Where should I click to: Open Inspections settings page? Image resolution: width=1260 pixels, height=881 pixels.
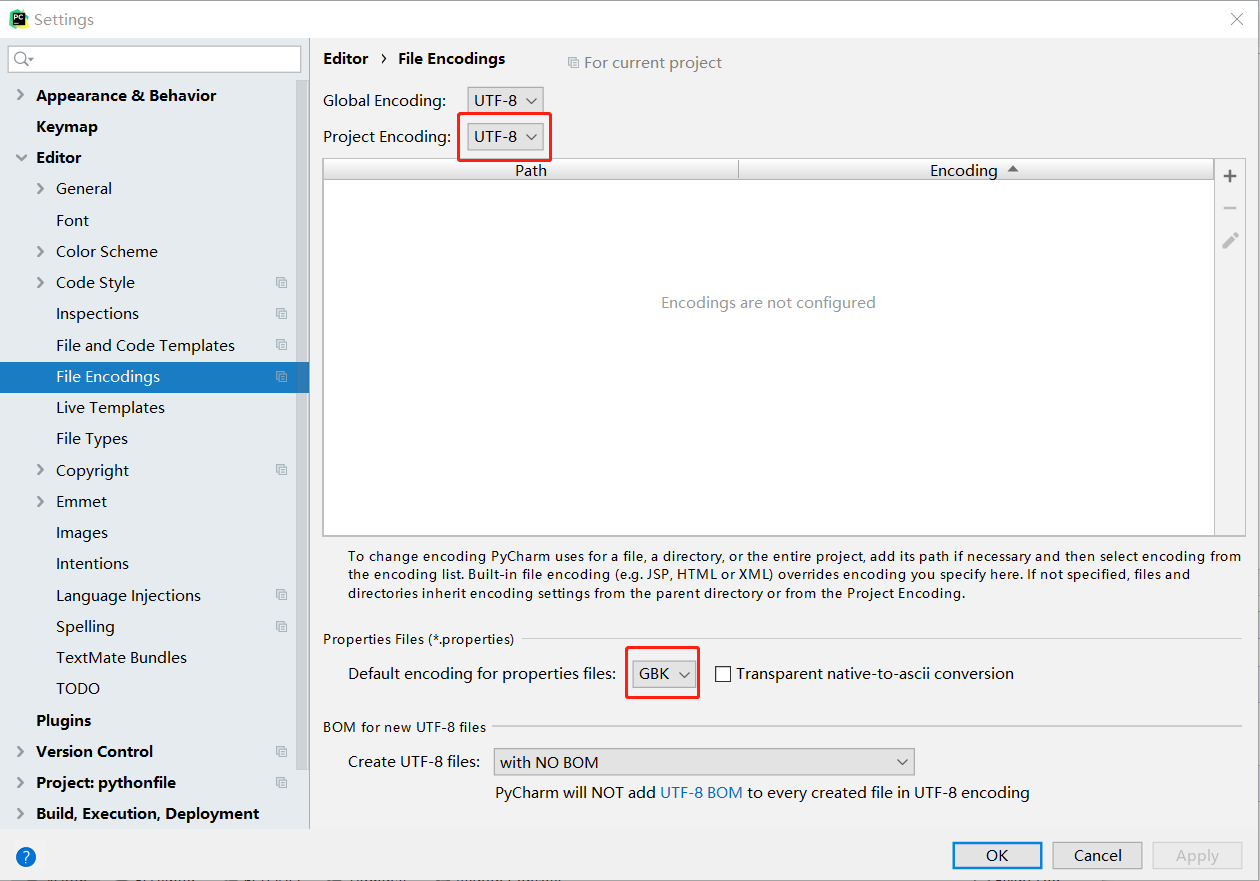[97, 314]
